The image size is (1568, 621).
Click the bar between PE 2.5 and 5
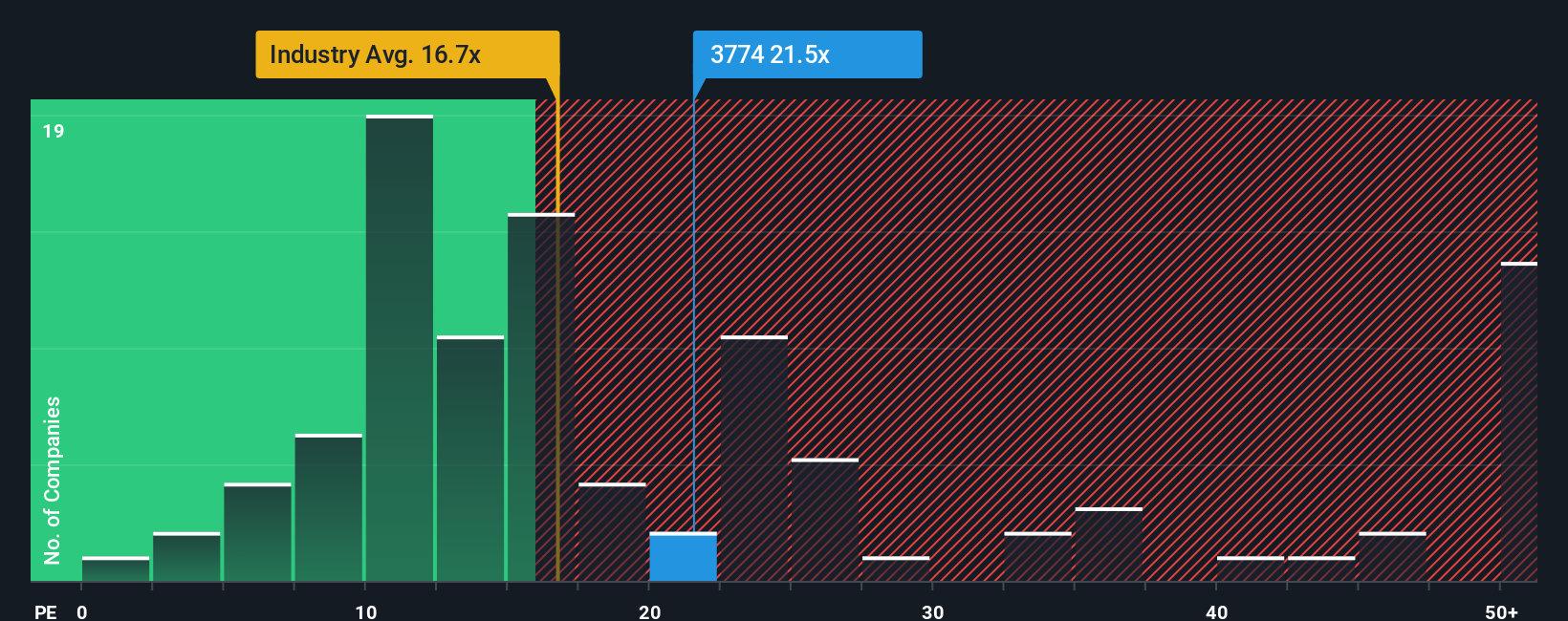186,557
